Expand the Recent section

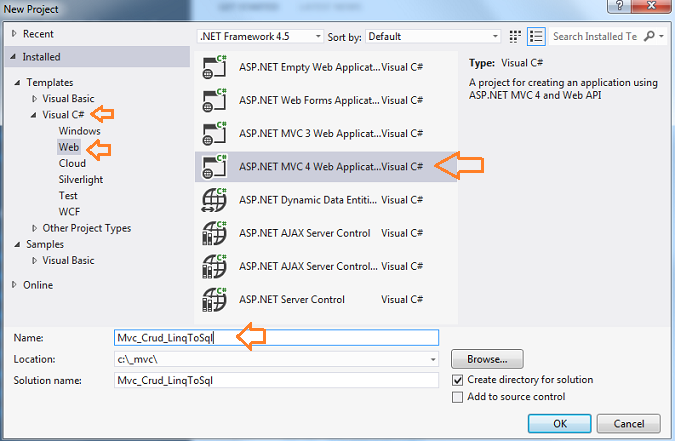point(14,34)
